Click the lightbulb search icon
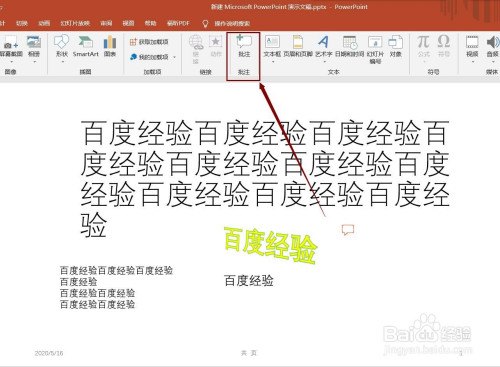The width and height of the screenshot is (500, 367). [205, 23]
